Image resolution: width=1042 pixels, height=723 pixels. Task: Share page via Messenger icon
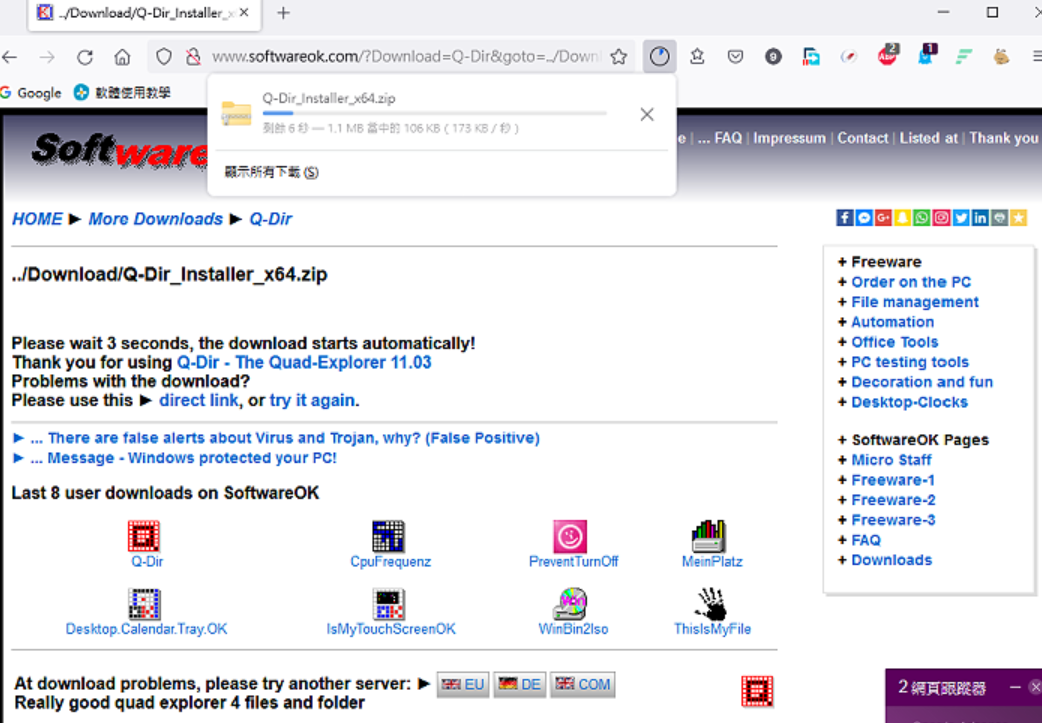pyautogui.click(x=864, y=217)
